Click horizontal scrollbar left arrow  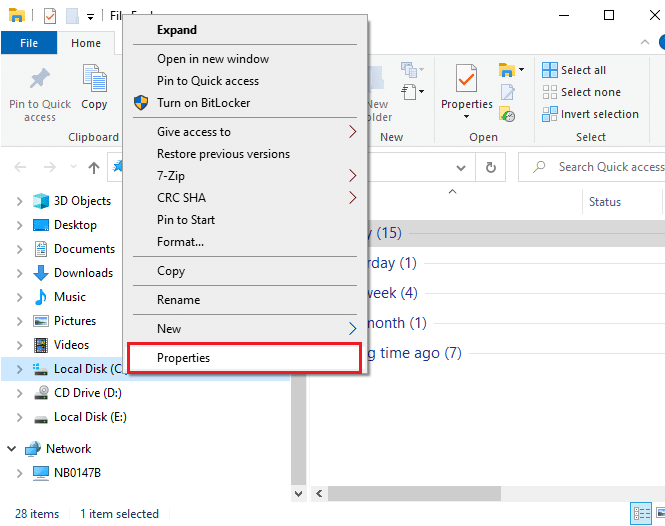[319, 494]
